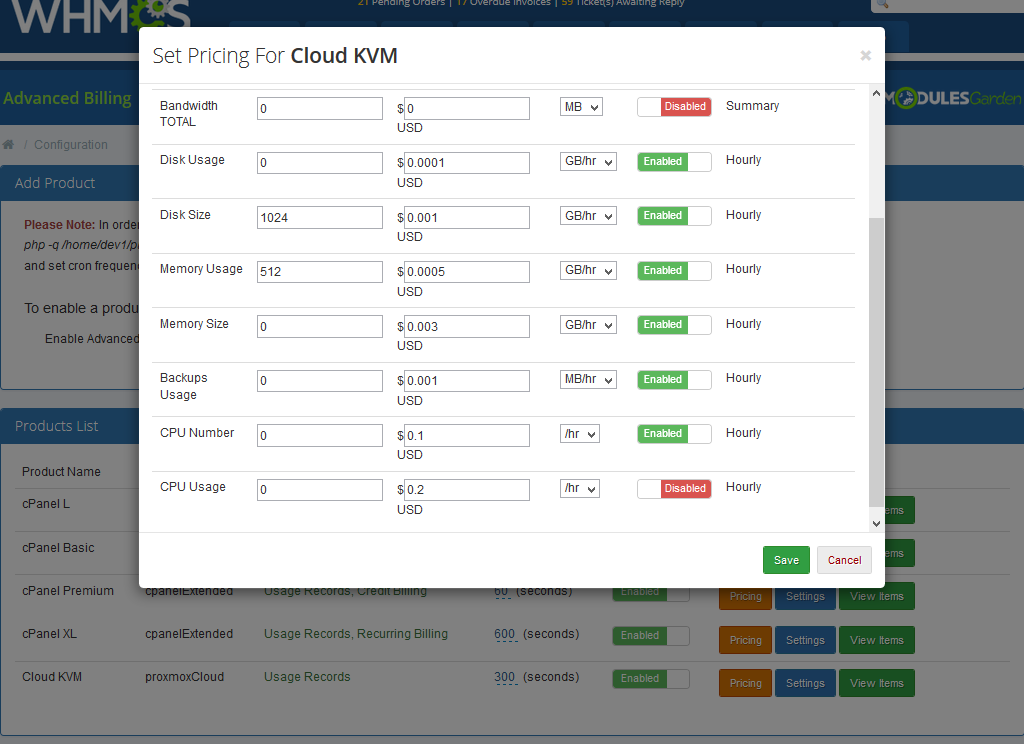Open Settings for cPanel XL product
1024x744 pixels.
click(805, 640)
